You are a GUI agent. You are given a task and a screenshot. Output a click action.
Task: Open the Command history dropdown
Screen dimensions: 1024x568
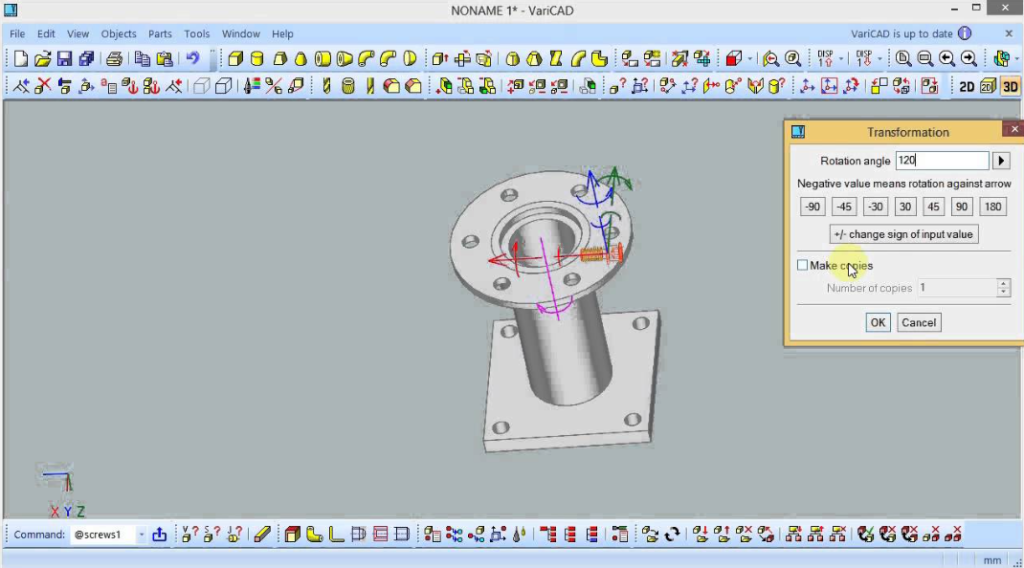click(x=141, y=535)
